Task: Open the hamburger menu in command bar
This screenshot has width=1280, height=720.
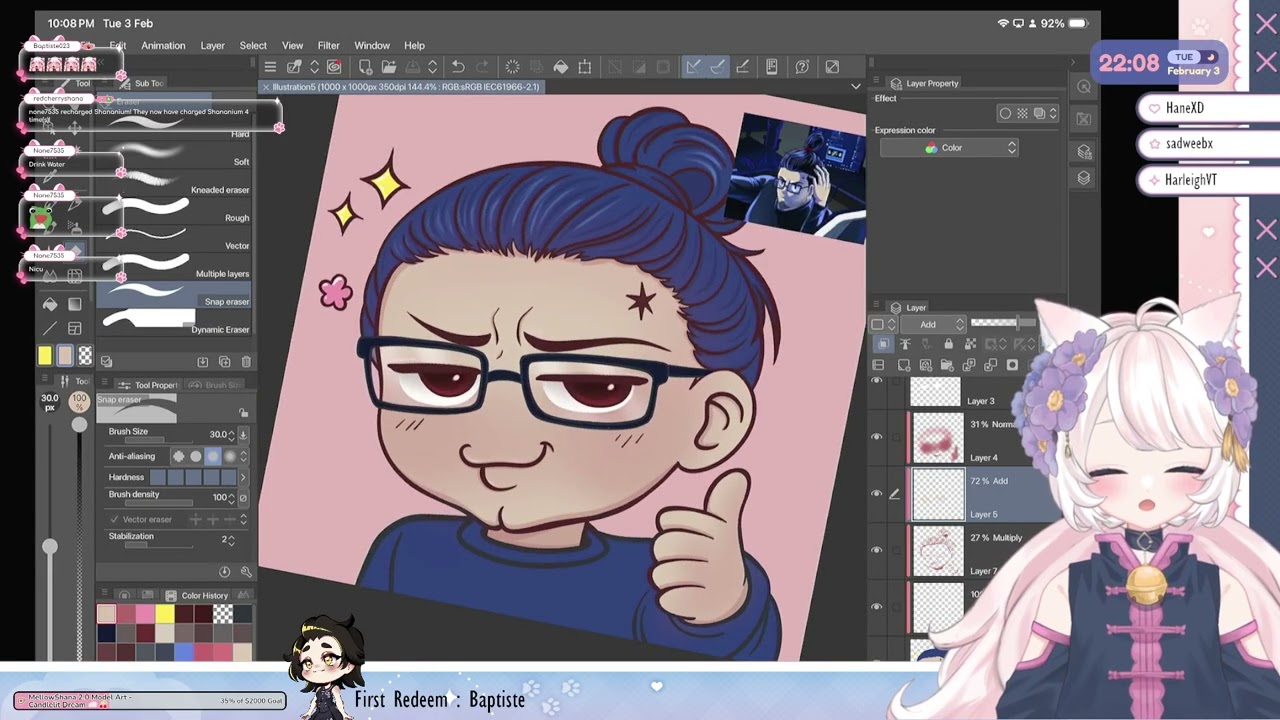Action: coord(270,67)
